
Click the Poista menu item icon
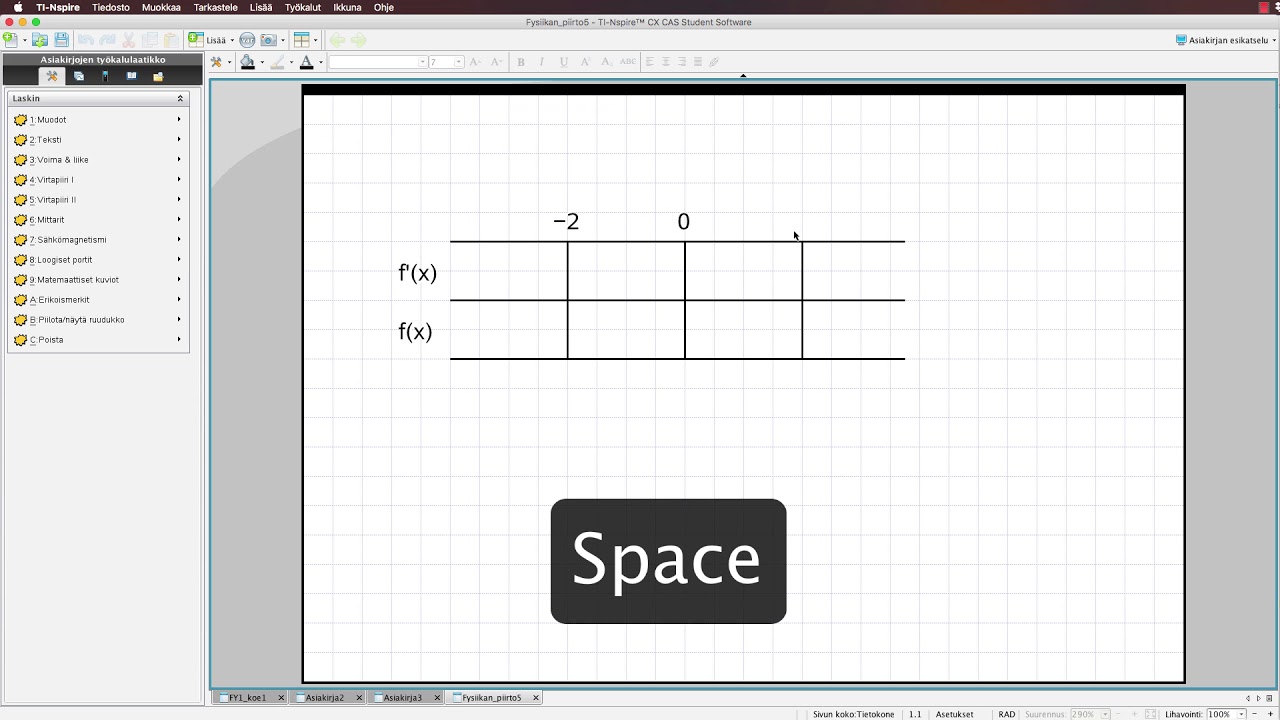pos(20,340)
